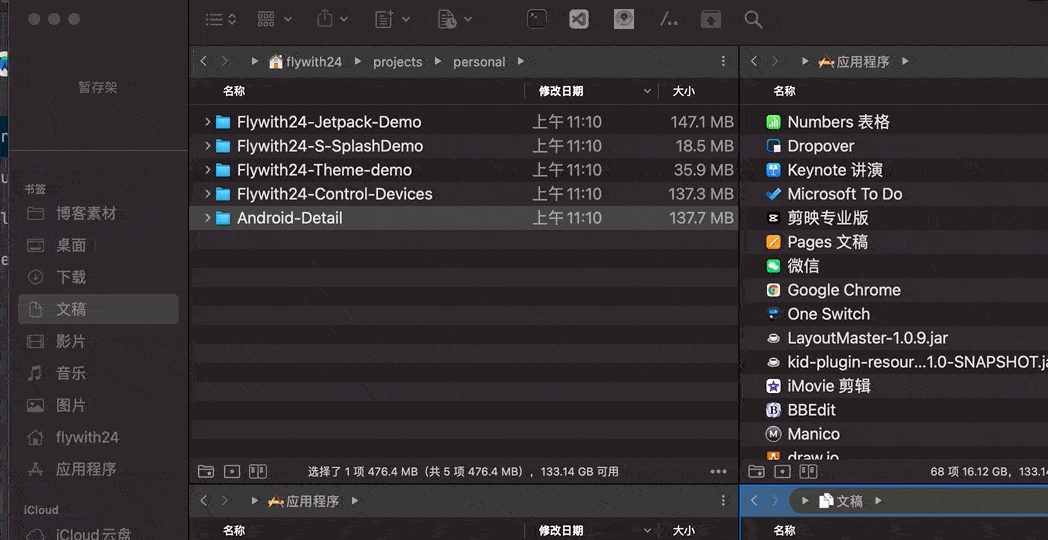
Task: Expand the Flywith24-Control-Devices folder
Action: 208,194
